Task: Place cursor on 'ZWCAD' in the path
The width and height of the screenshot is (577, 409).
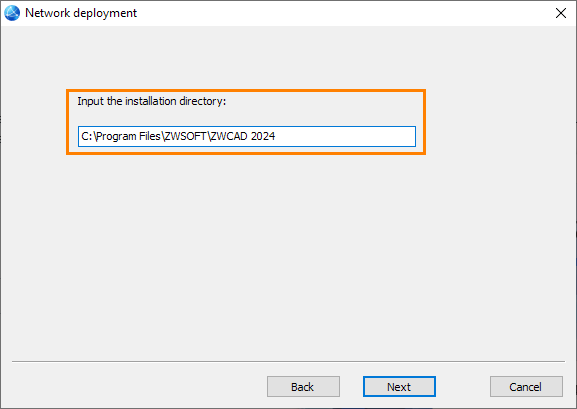Action: (x=229, y=136)
